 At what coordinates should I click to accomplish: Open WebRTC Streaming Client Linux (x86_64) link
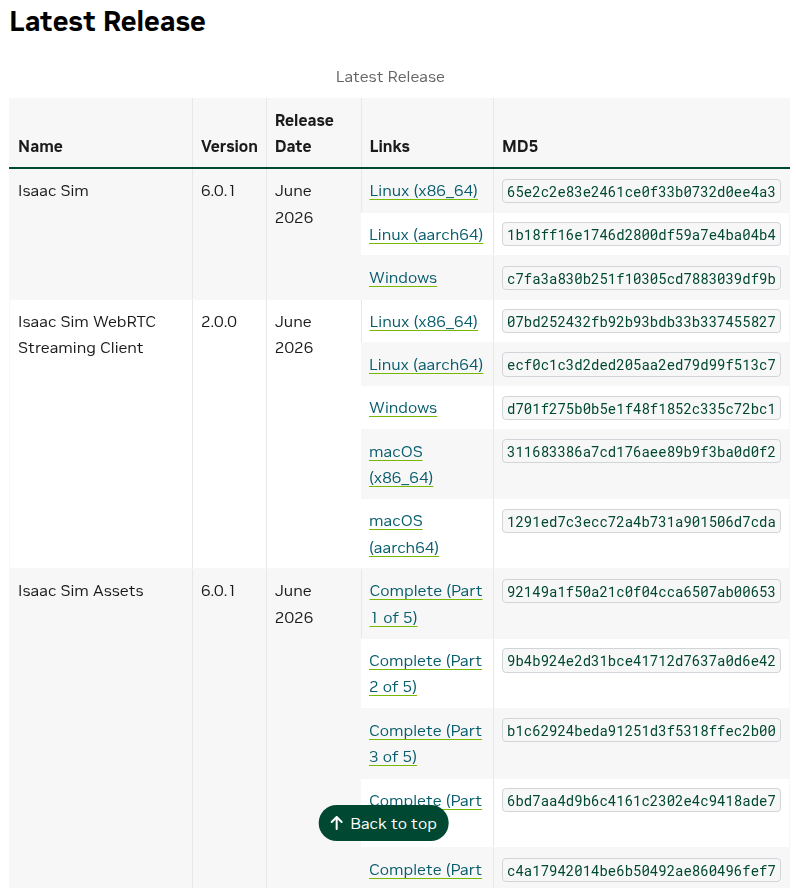423,322
